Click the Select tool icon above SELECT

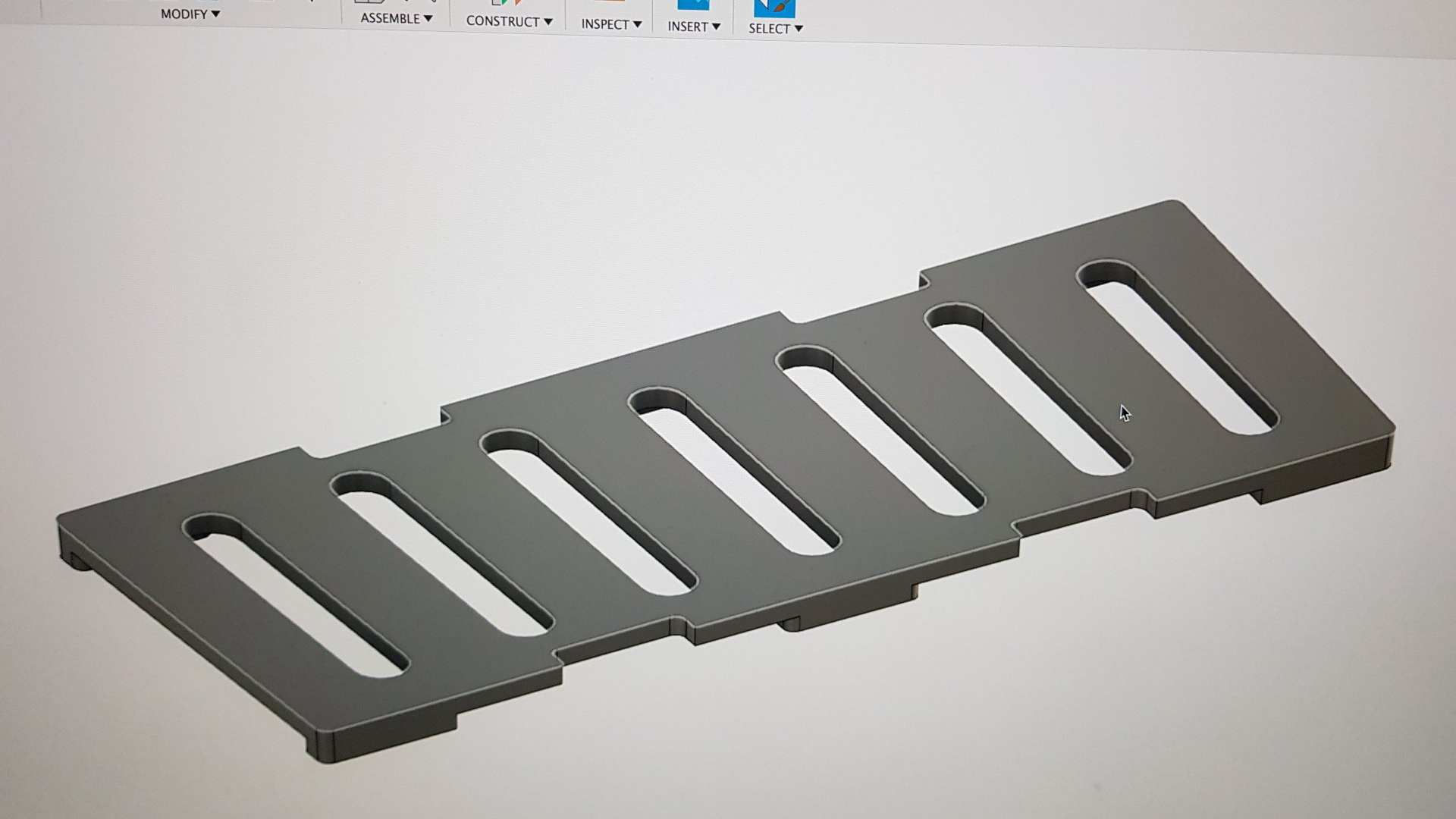(773, 7)
